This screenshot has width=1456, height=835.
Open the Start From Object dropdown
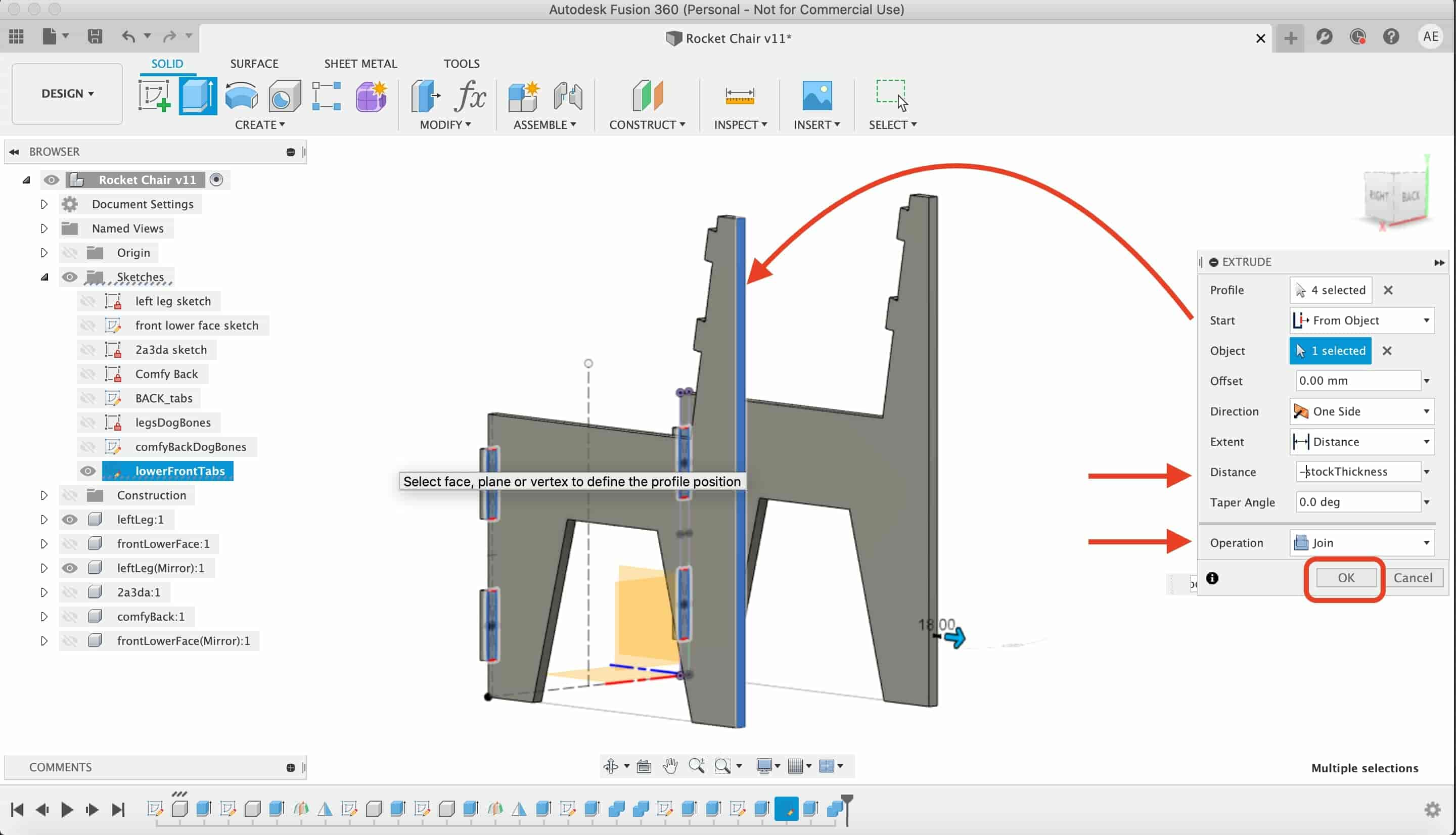1362,320
